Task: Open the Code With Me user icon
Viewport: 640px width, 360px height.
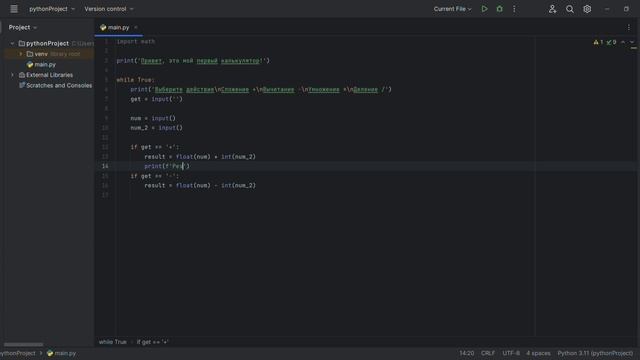Action: (552, 9)
